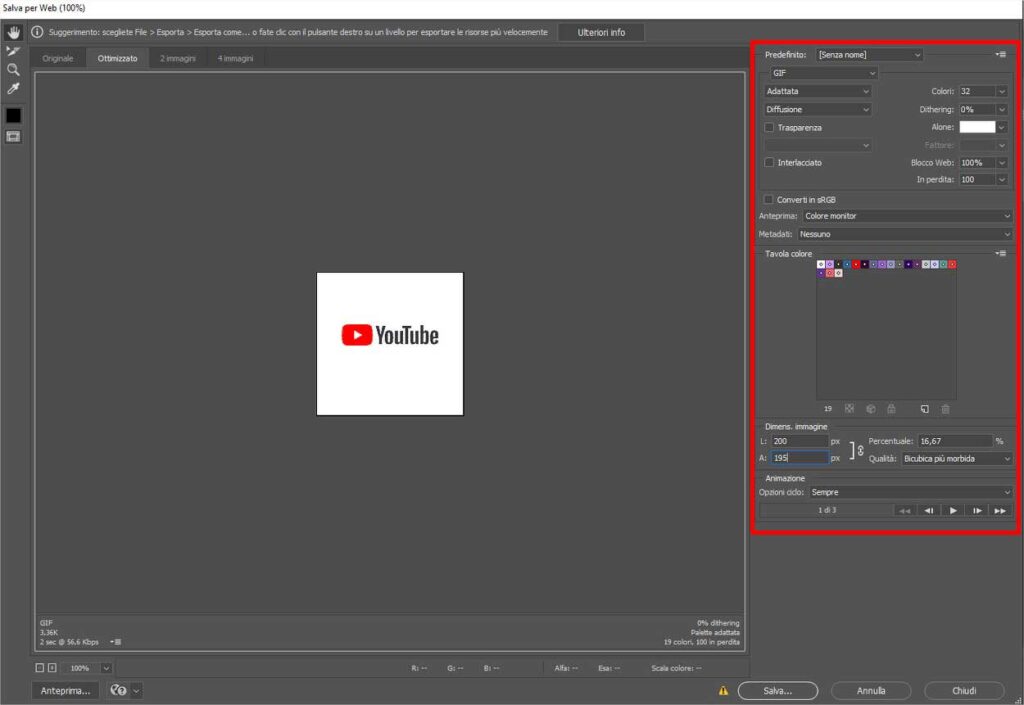Open the Qualità dropdown showing Bicubica più morbida
1024x705 pixels.
[x=957, y=458]
